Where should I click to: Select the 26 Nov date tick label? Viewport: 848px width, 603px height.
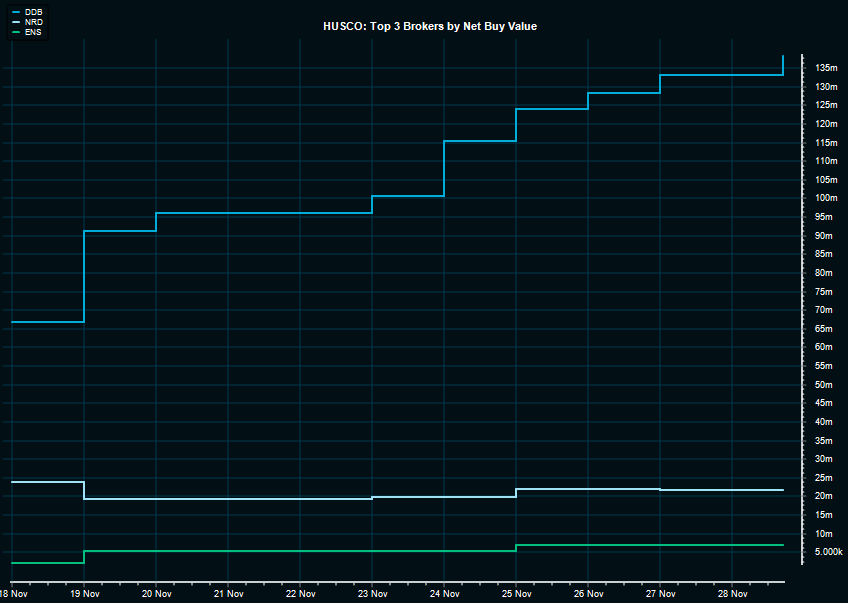pyautogui.click(x=588, y=594)
